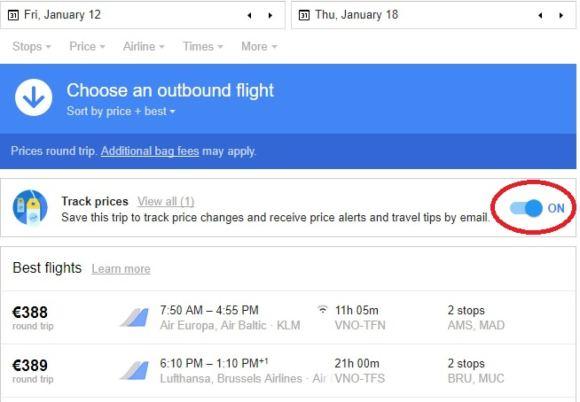This screenshot has height=402, width=580.
Task: Click calendar icon beside Fri, January 12
Action: 13,15
